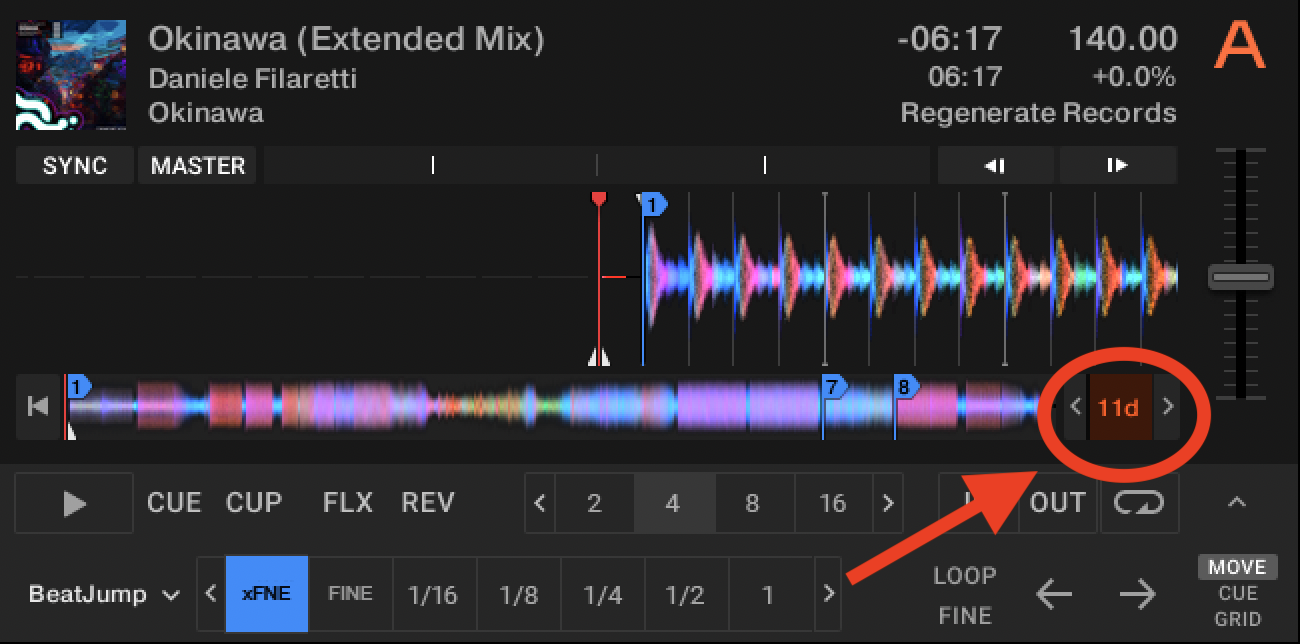Choose loop size 2
Screen dimensions: 1300x644
(x=594, y=502)
